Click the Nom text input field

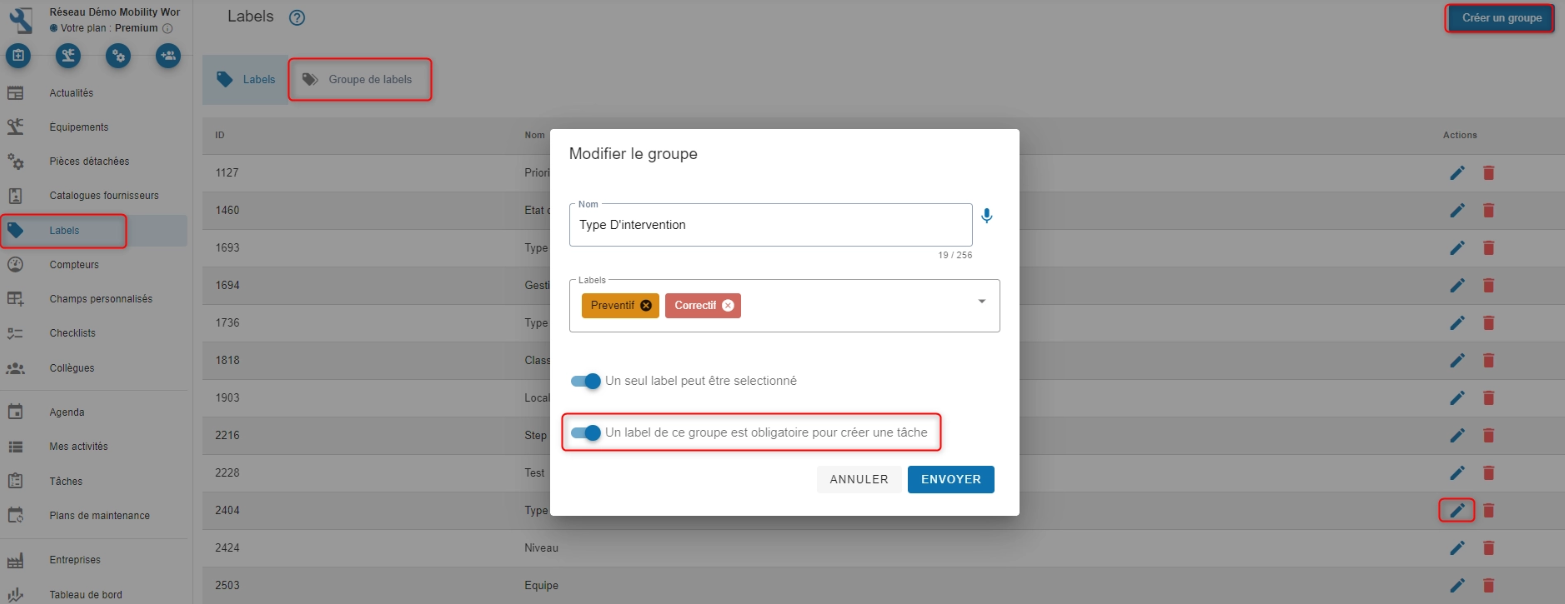coord(770,225)
